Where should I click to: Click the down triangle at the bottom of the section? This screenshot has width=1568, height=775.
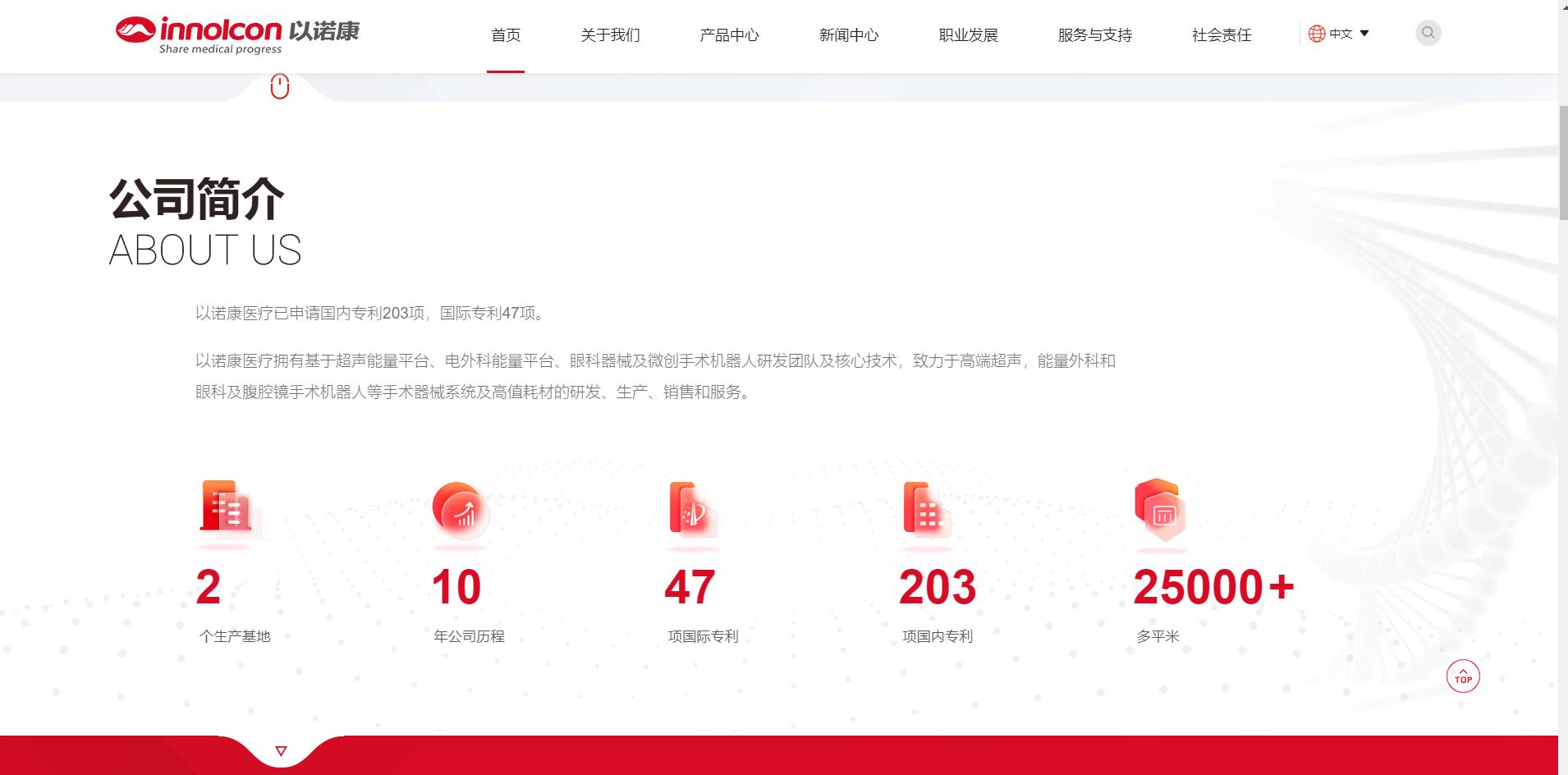[281, 750]
